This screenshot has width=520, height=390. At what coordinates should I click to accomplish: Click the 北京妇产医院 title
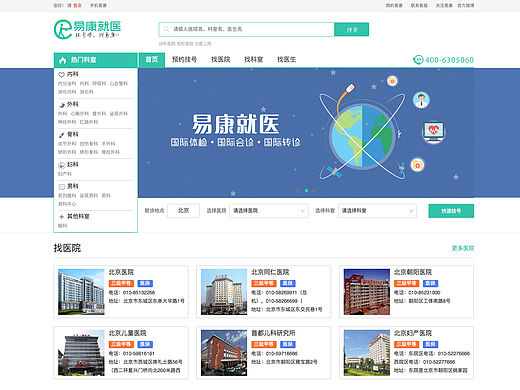pyautogui.click(x=413, y=333)
